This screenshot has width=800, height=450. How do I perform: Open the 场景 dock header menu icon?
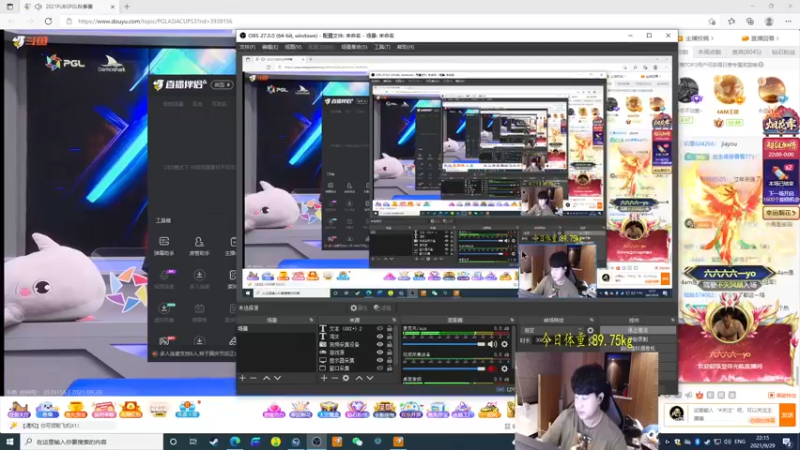(x=311, y=320)
